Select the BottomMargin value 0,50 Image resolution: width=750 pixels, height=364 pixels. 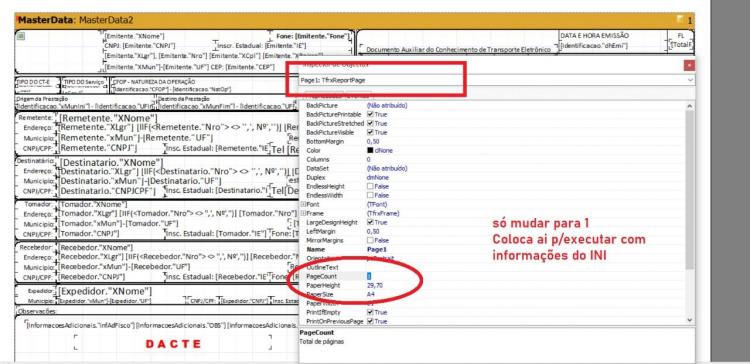(x=373, y=142)
